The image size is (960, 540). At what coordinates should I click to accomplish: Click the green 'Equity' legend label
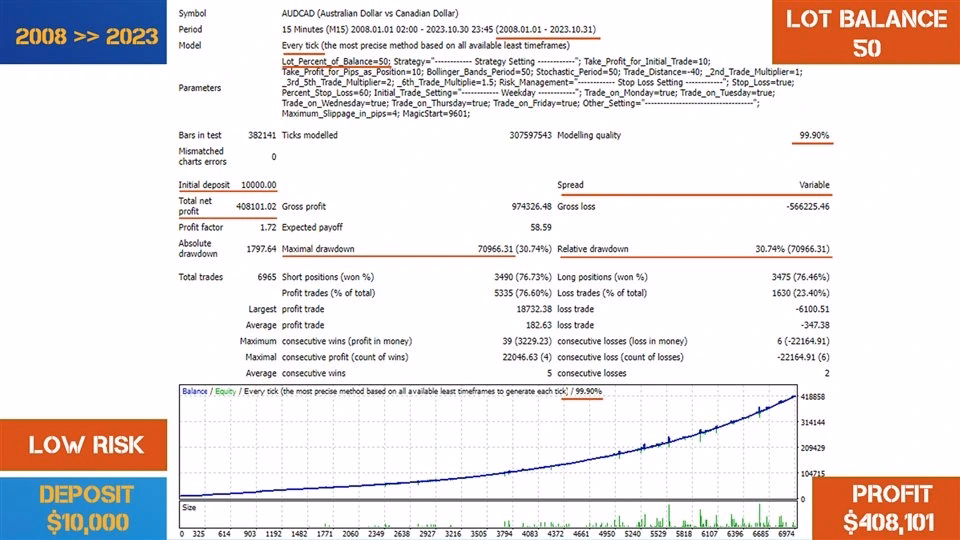click(x=225, y=391)
